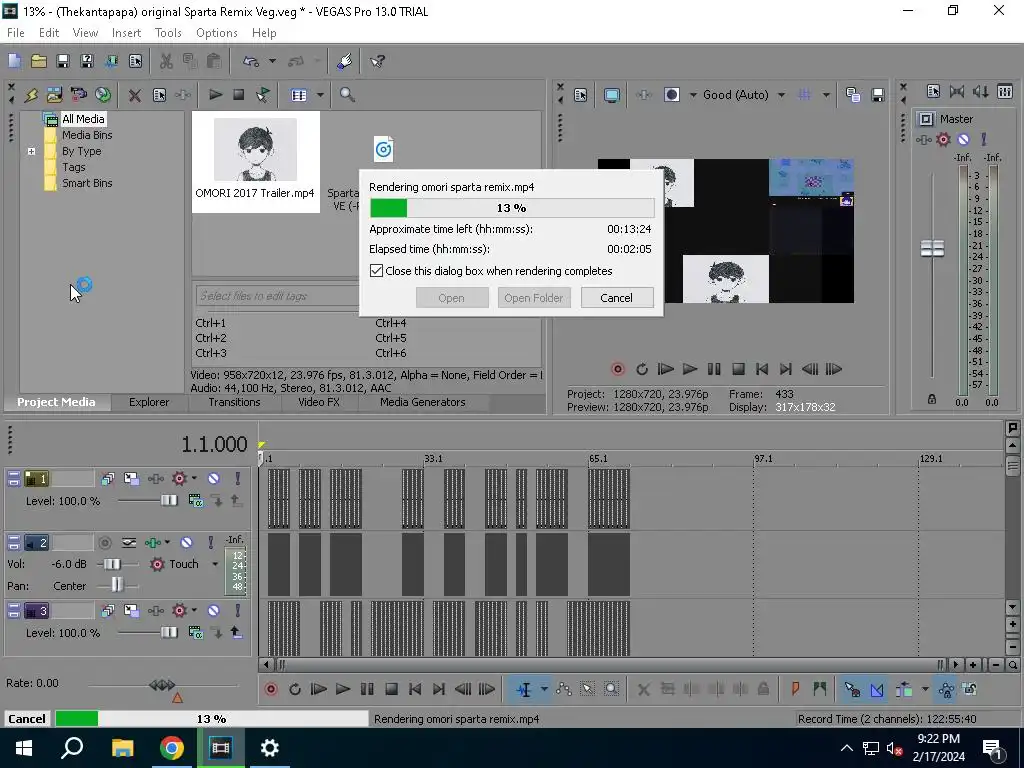Click Zoom Edit Tool magnifier in timeline toolbar

611,689
